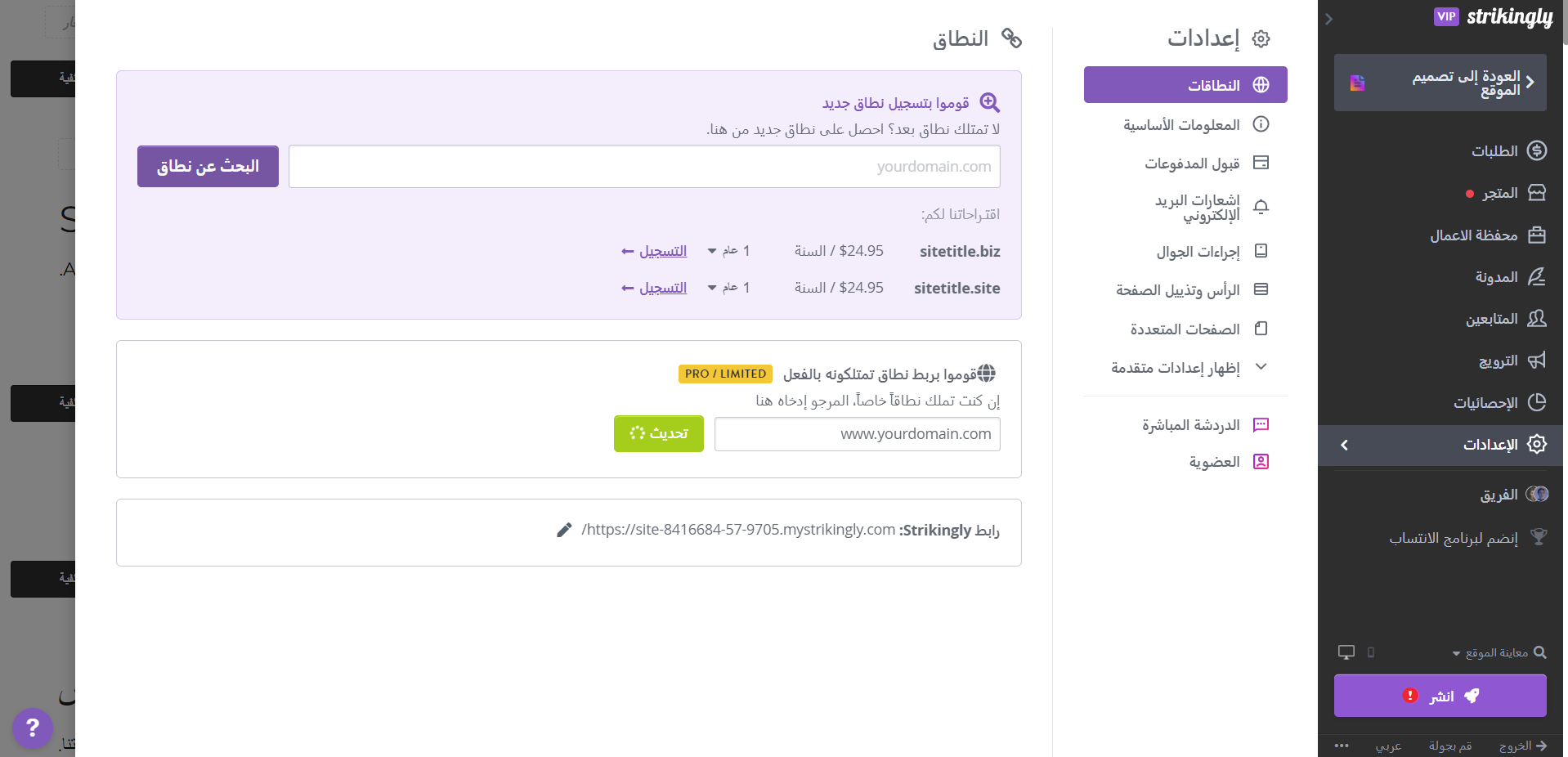Expand إظهار إعدادات متقدمة advanced settings
This screenshot has height=757, width=1568.
tap(1185, 367)
